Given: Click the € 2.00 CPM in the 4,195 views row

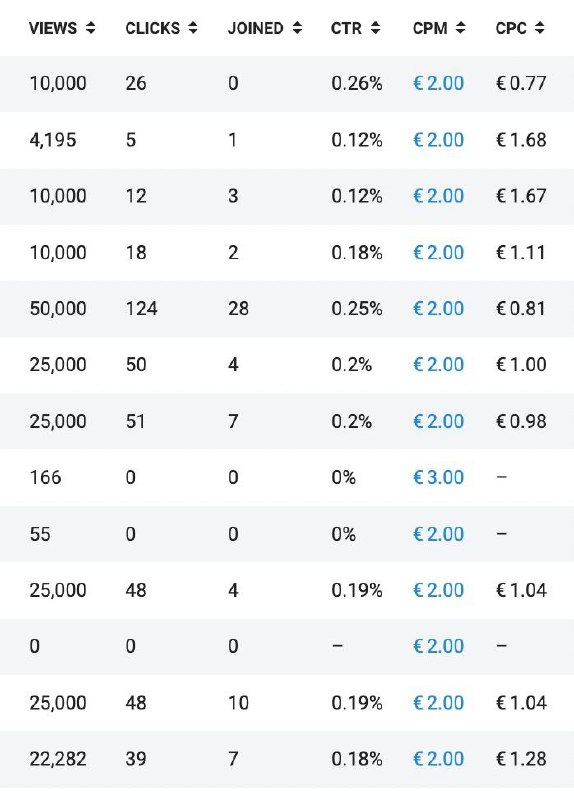Looking at the screenshot, I should coord(438,140).
